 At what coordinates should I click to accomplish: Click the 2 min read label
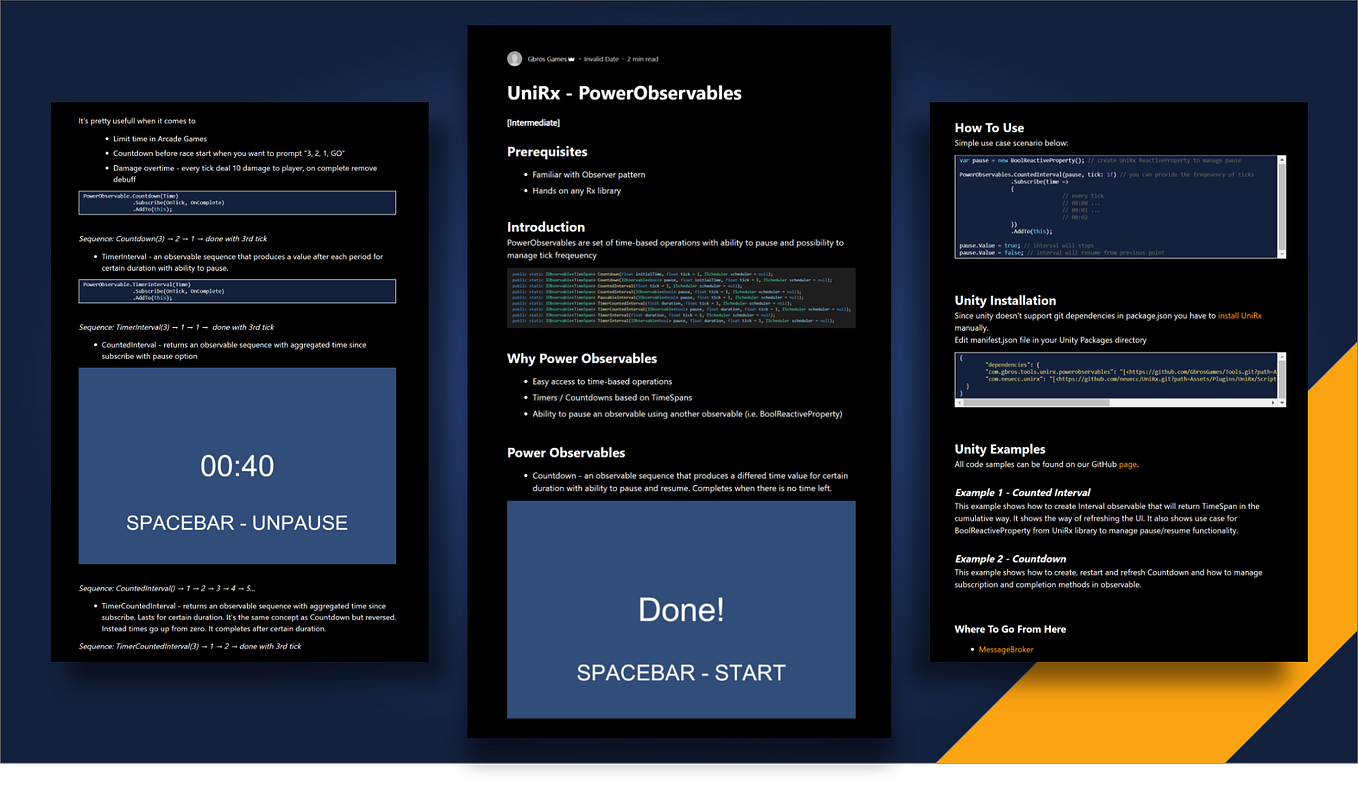pos(643,58)
